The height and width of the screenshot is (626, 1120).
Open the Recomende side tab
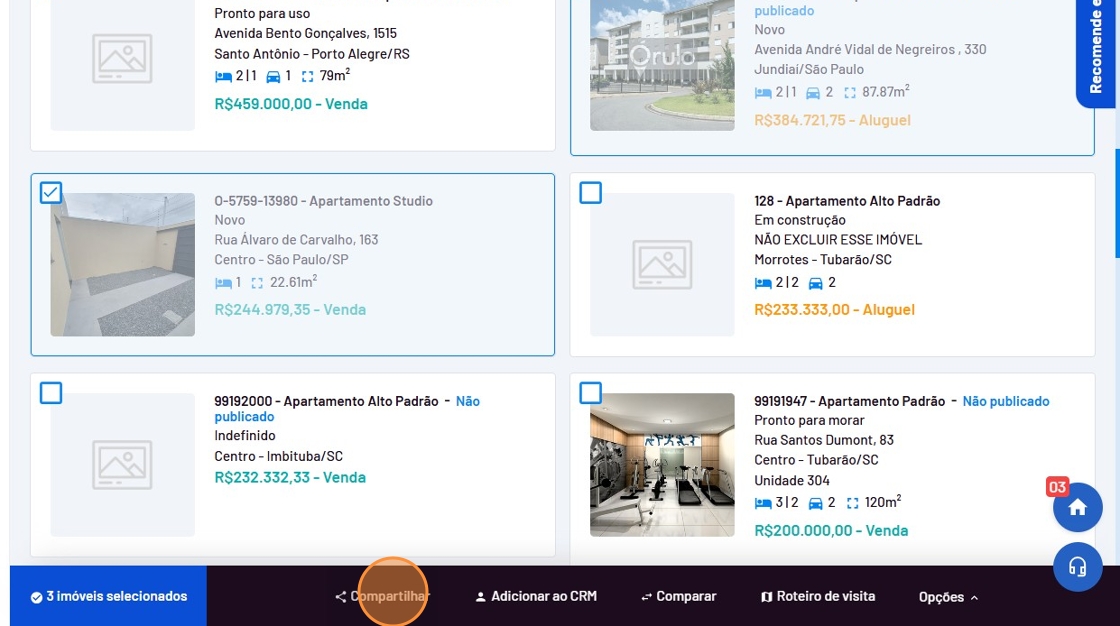tap(1097, 50)
